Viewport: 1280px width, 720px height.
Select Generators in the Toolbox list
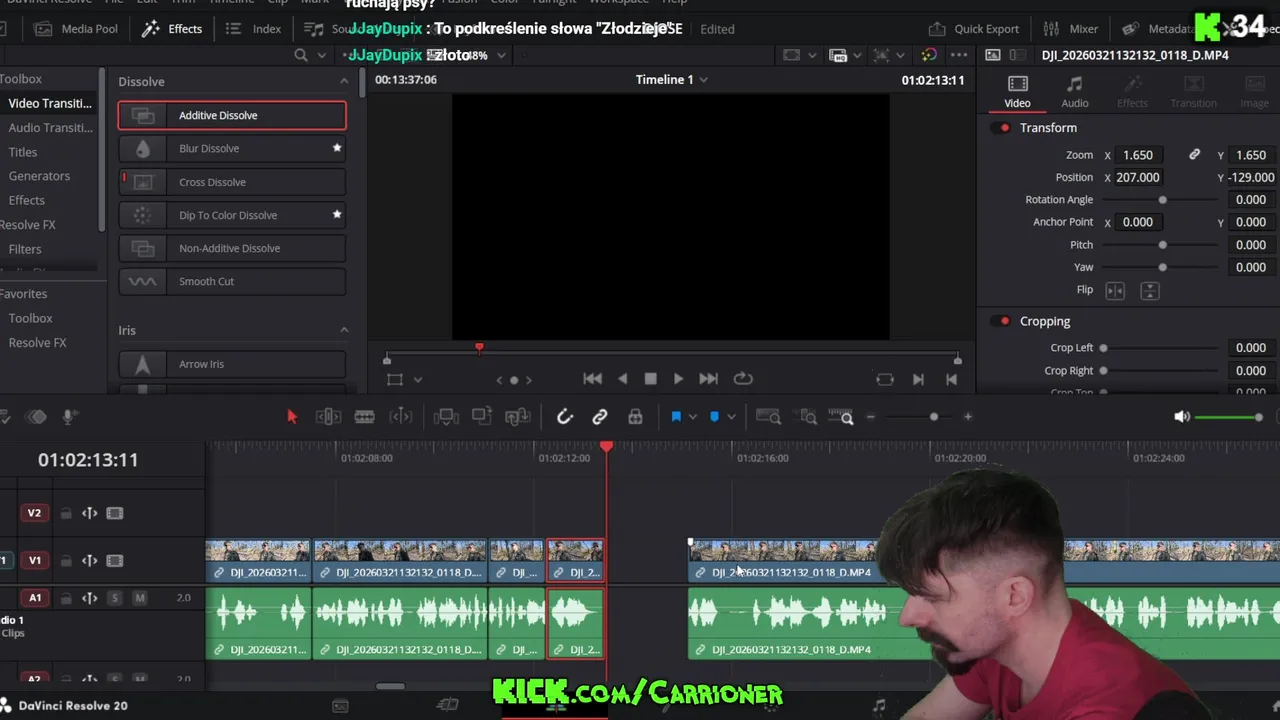pos(39,176)
